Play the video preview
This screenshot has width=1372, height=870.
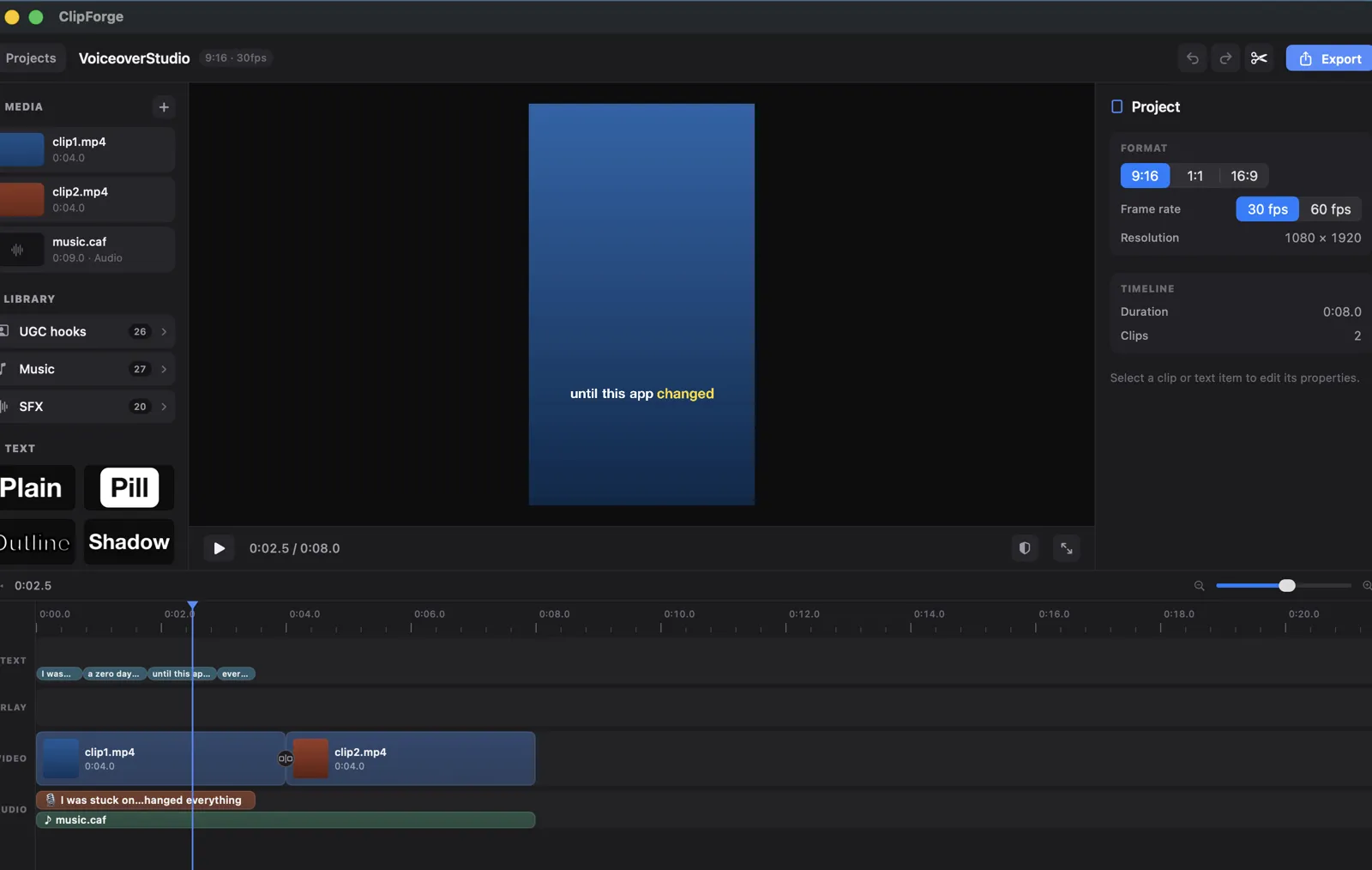tap(219, 548)
